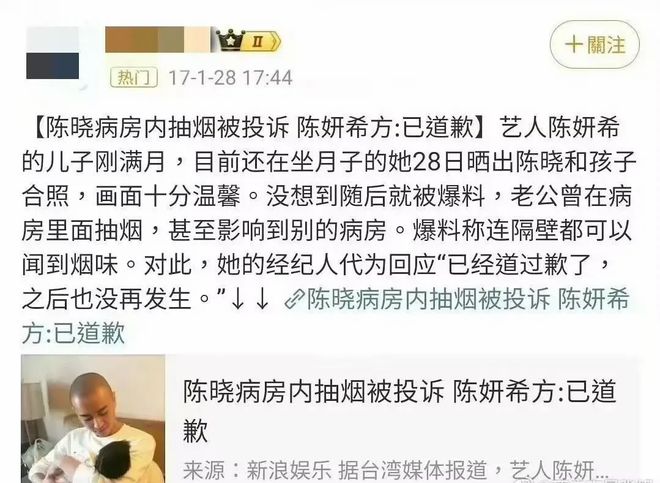Click the chain link icon before article link
Viewport: 660px width, 483px height.
(x=295, y=300)
